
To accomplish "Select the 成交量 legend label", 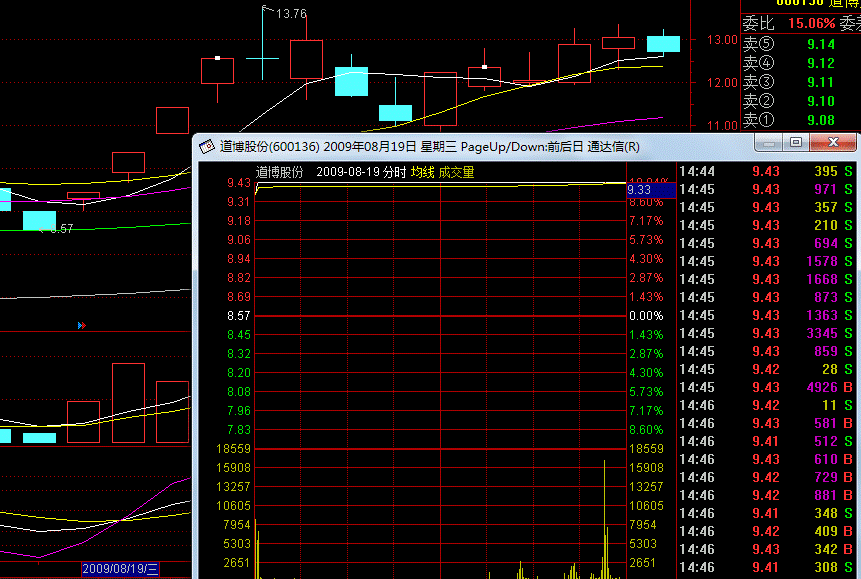I will coord(456,172).
